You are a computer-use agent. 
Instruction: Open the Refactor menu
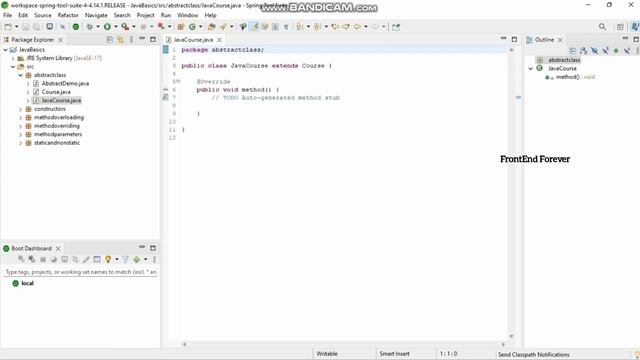click(68, 15)
